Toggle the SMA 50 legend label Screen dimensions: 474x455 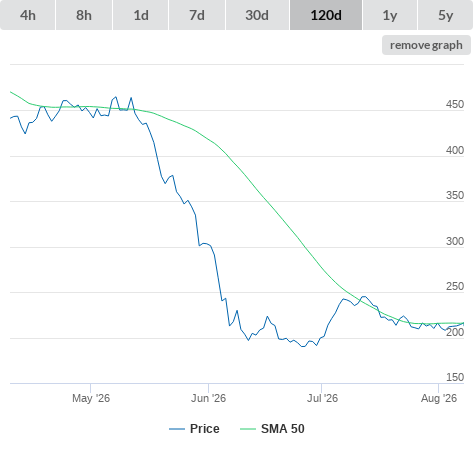[x=283, y=429]
